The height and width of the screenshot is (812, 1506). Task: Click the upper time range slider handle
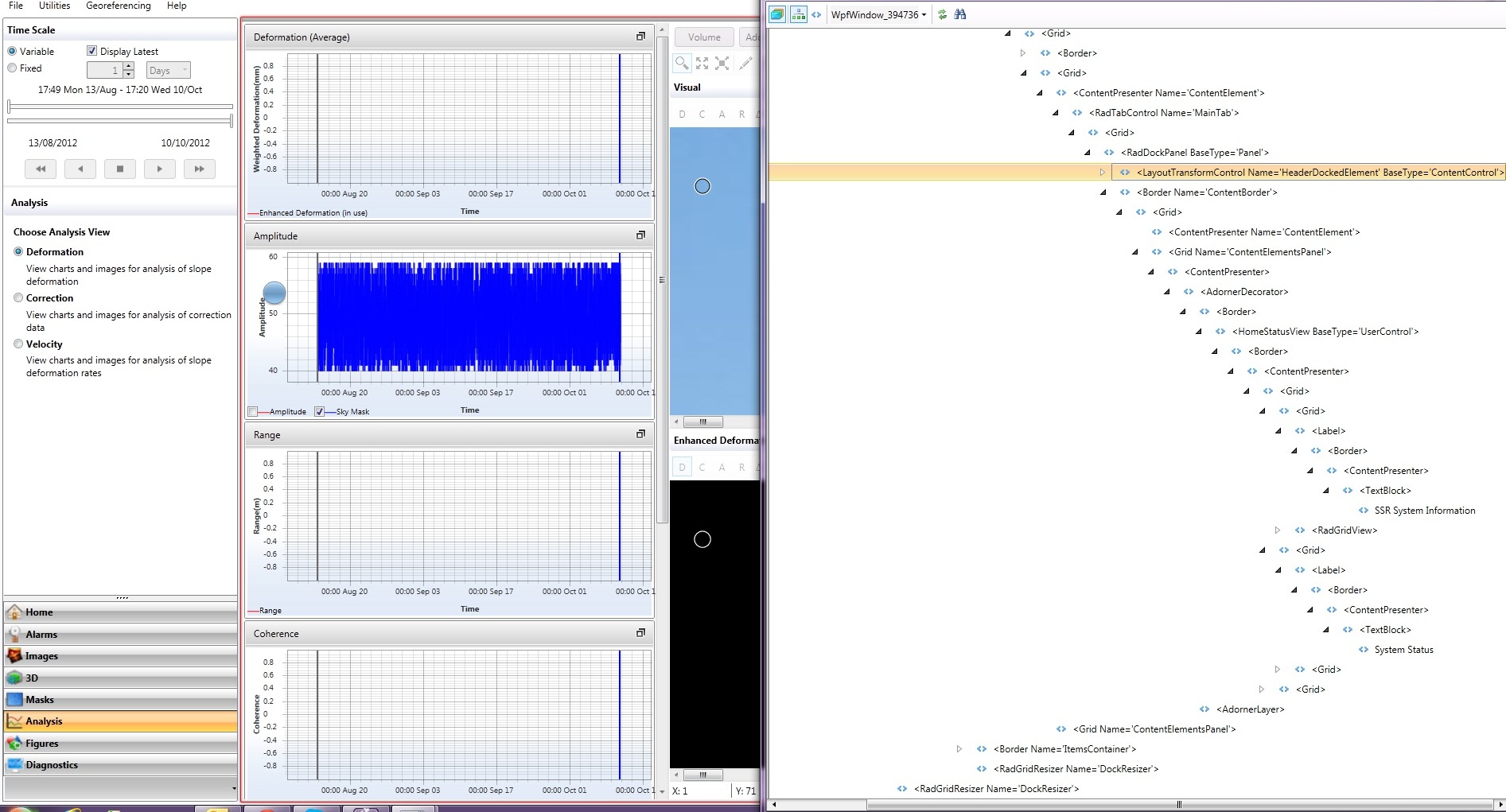10,106
